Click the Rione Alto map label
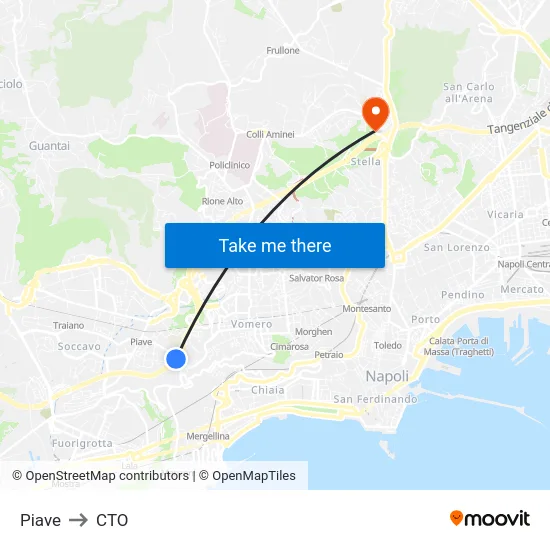The width and height of the screenshot is (550, 550). click(x=222, y=201)
